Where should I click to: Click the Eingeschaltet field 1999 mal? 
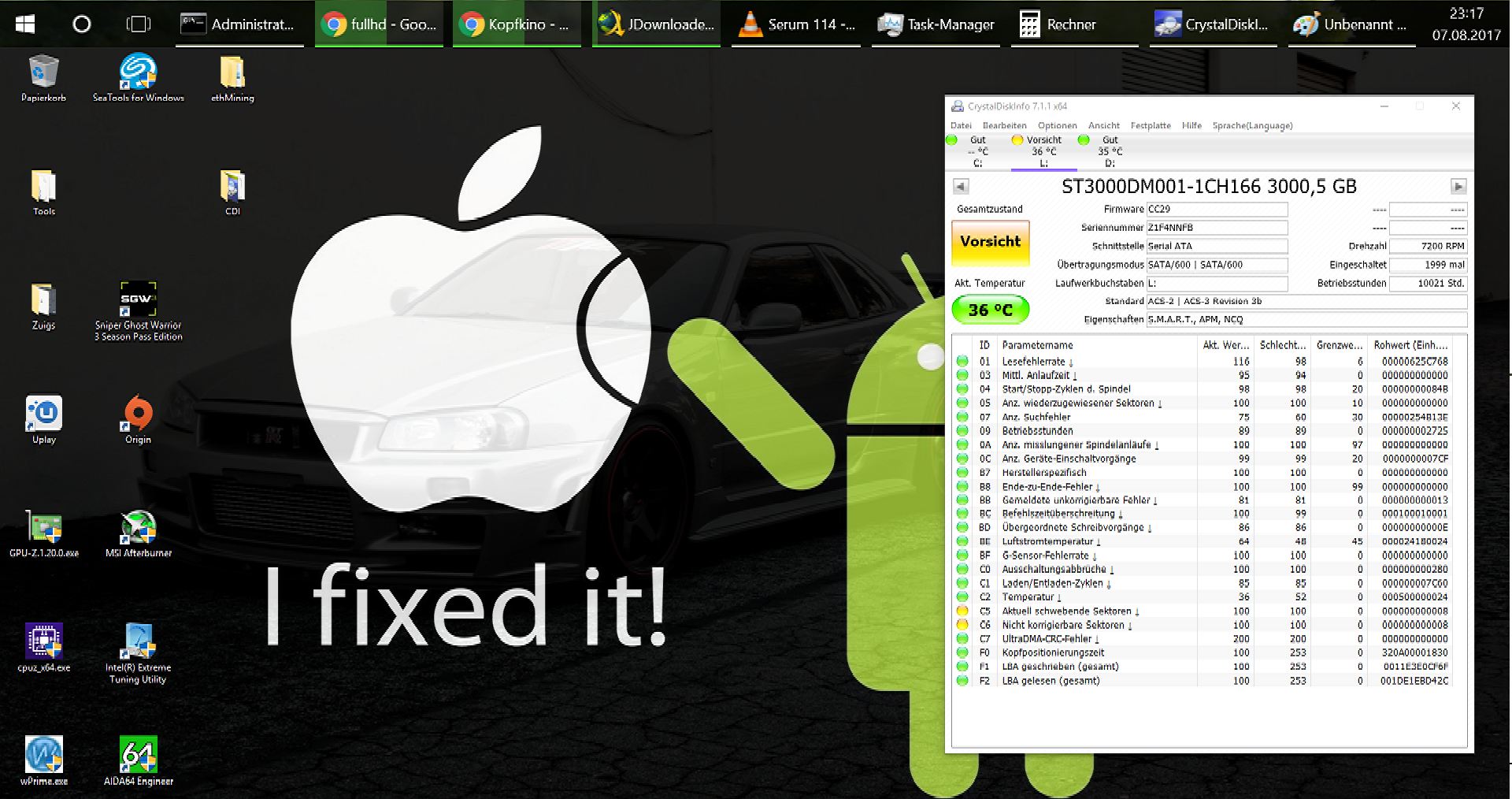point(1428,265)
